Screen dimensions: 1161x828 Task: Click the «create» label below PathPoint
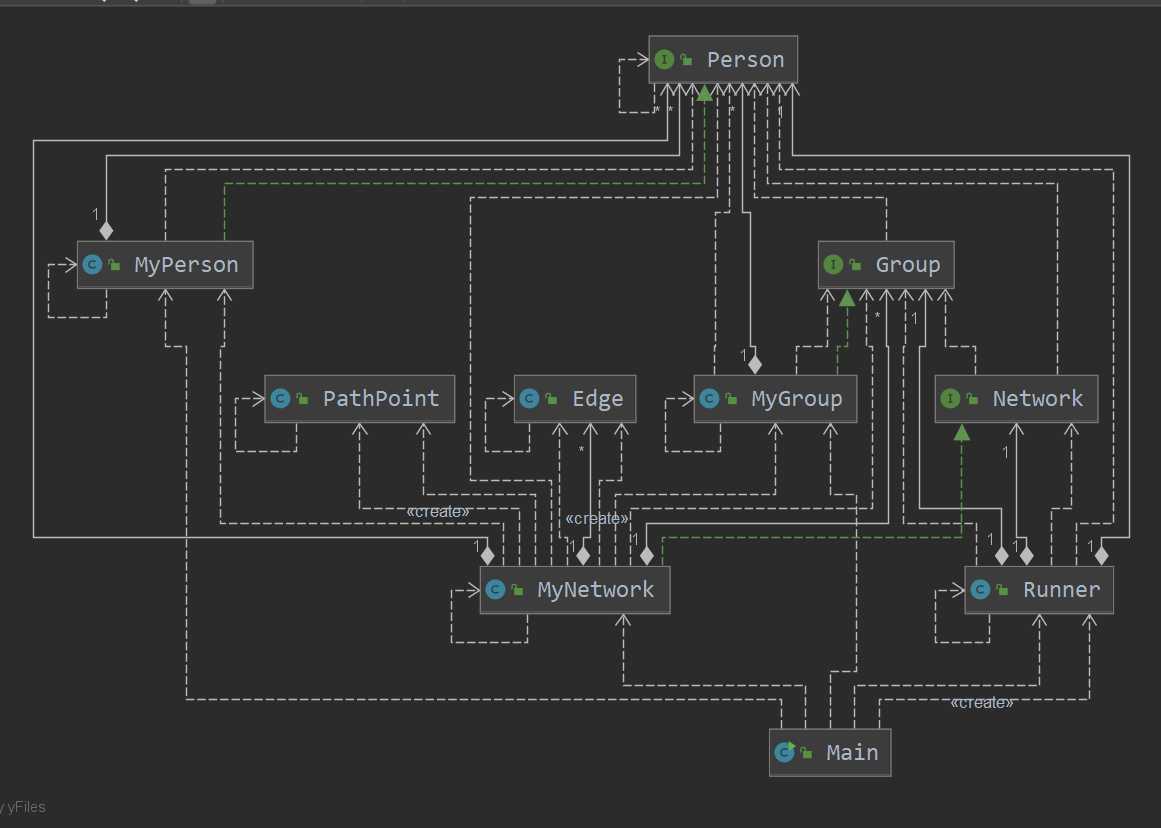click(x=438, y=511)
